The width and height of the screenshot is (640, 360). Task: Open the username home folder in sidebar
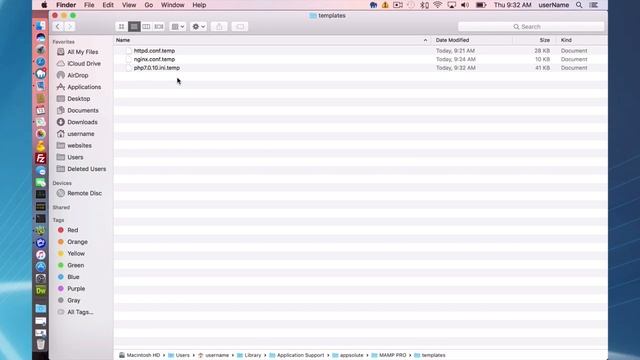click(x=80, y=134)
